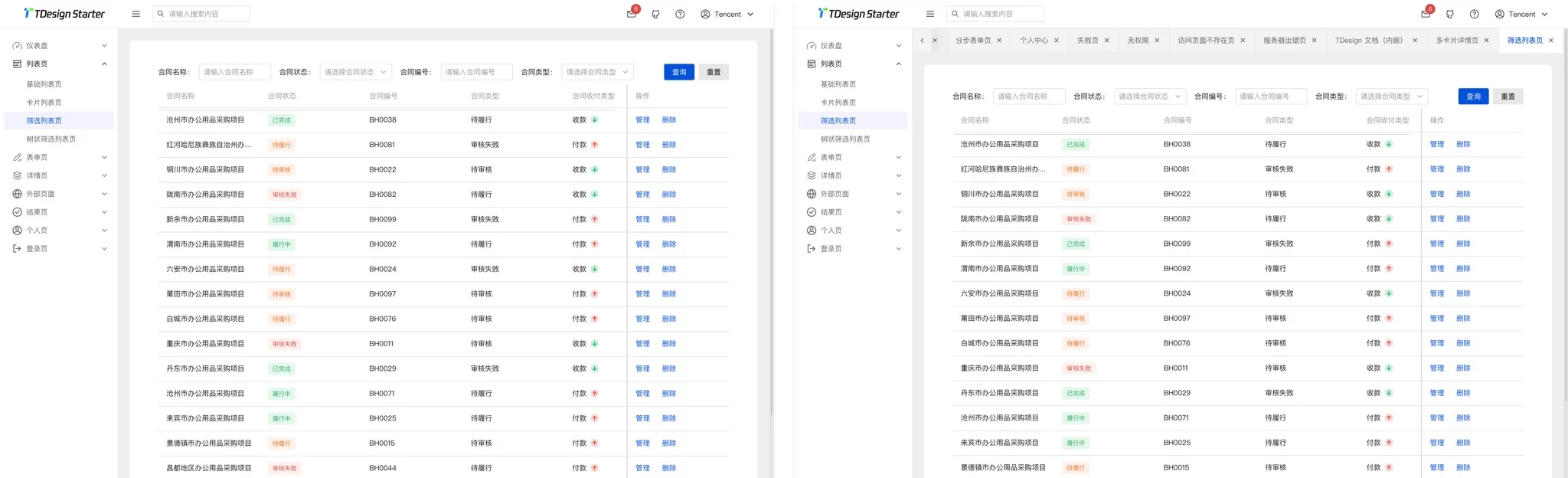Open mail notifications icon in tabless window
This screenshot has height=478, width=1568.
click(632, 14)
